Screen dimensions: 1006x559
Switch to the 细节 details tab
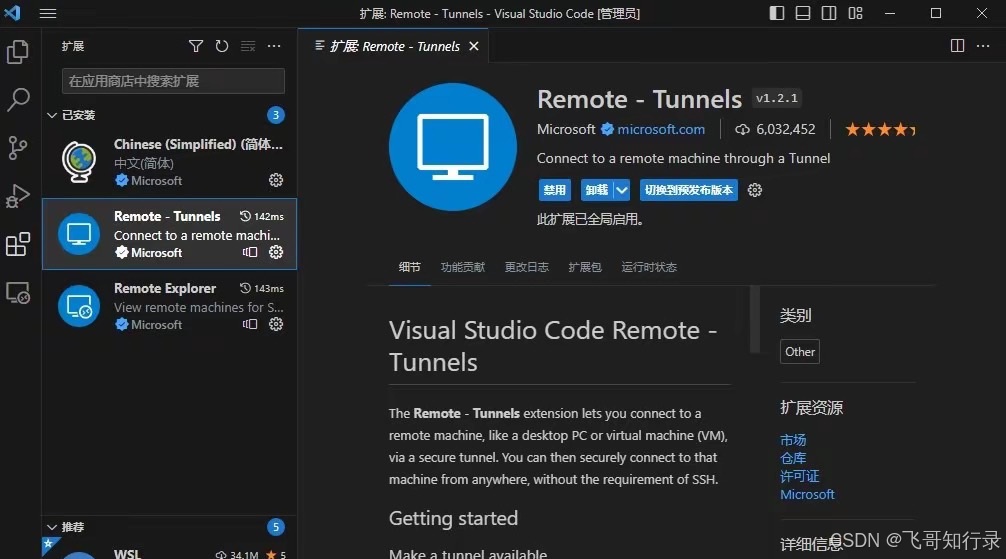[409, 267]
